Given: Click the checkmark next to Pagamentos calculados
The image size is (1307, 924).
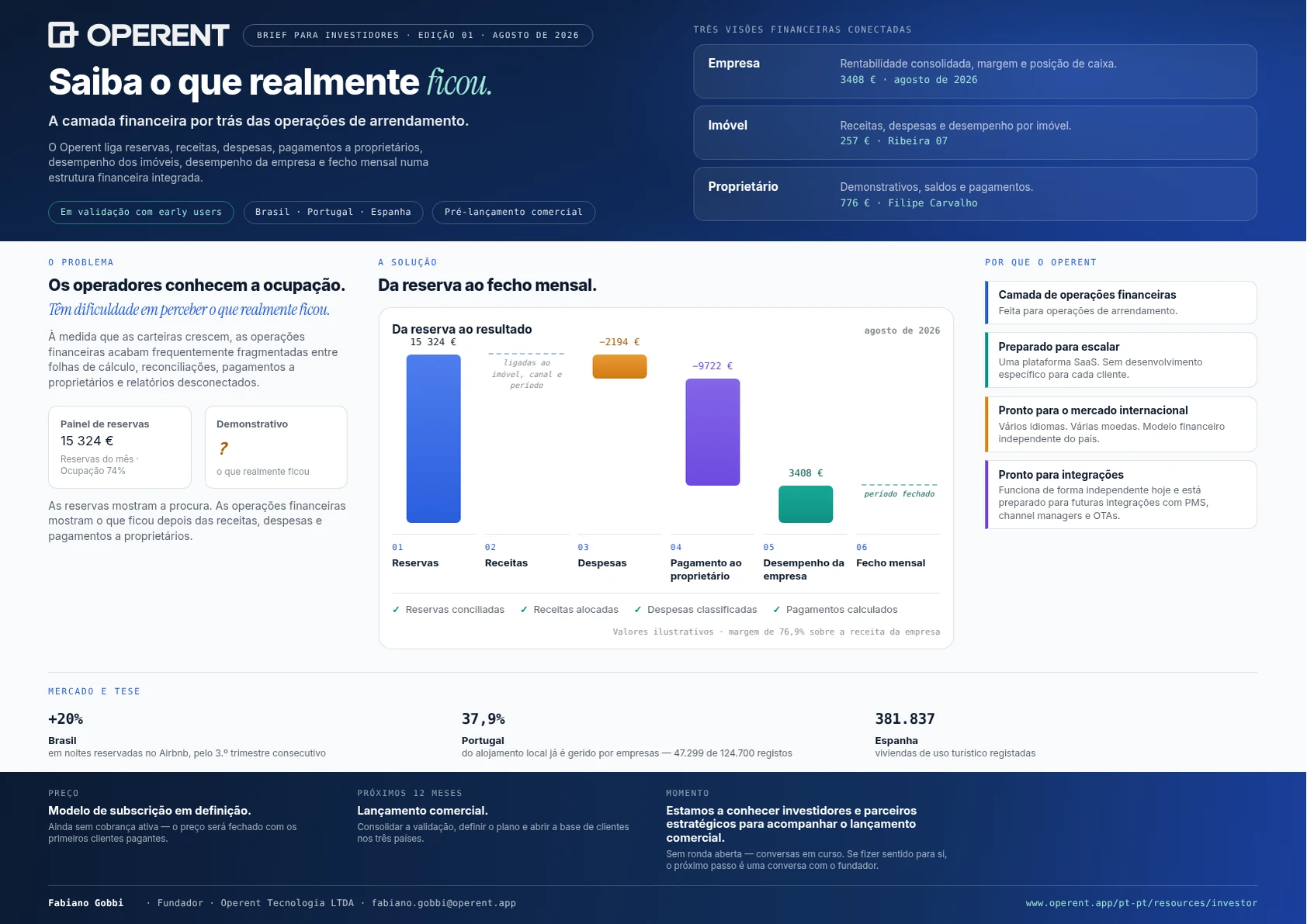Looking at the screenshot, I should click(777, 610).
